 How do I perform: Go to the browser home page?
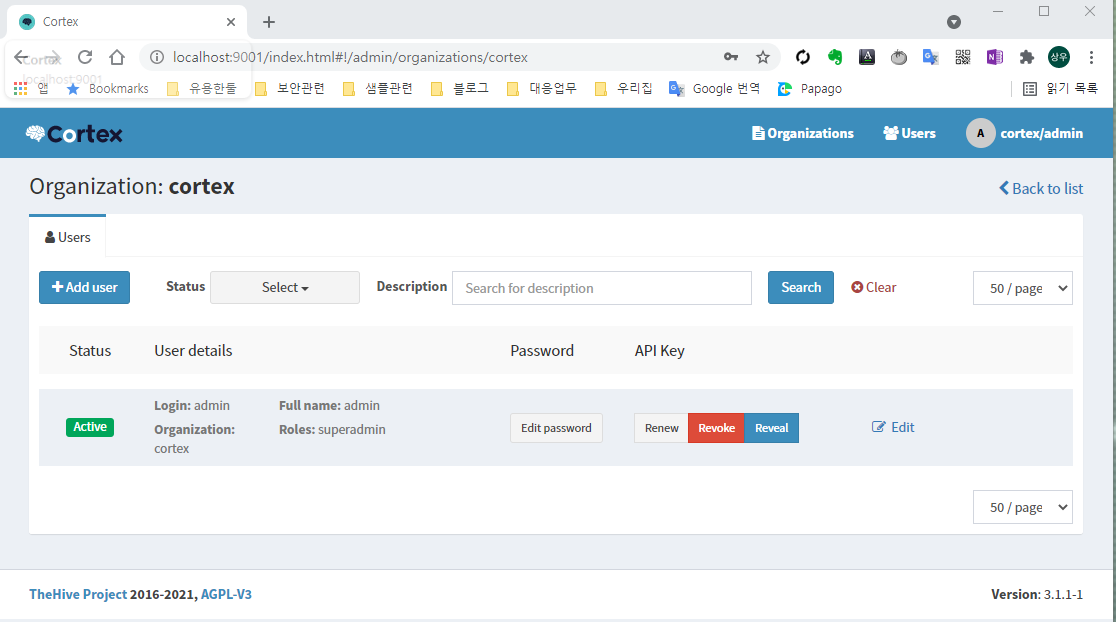click(117, 57)
